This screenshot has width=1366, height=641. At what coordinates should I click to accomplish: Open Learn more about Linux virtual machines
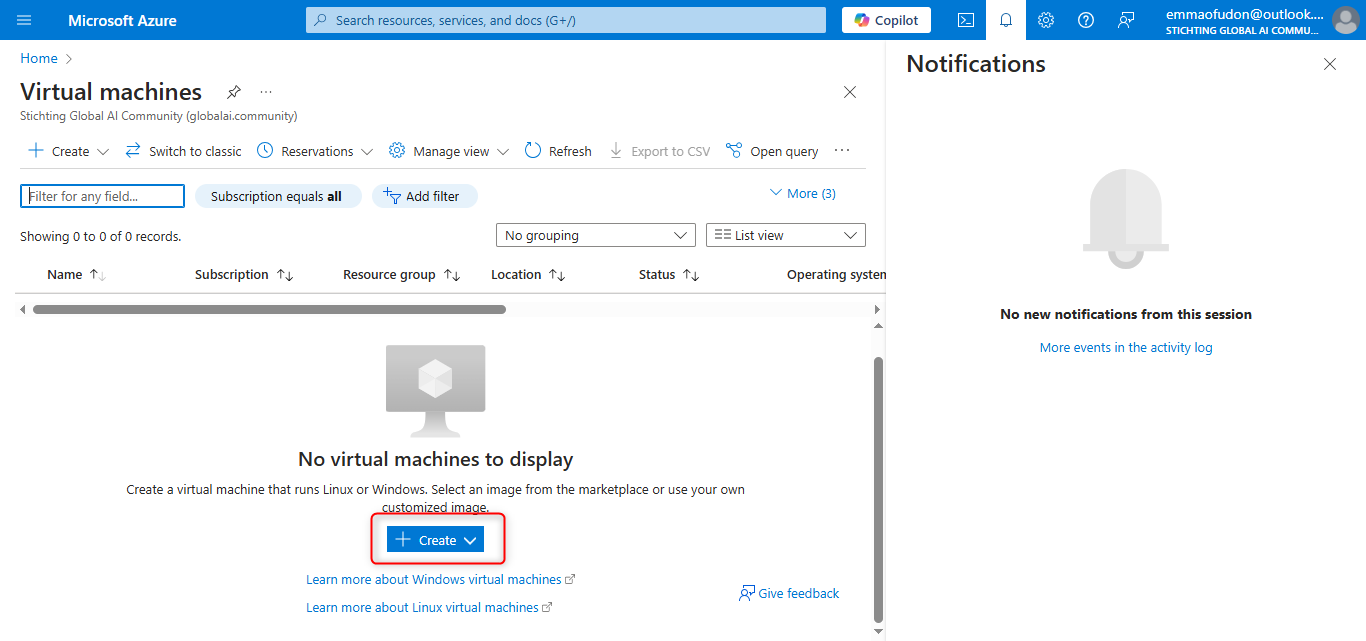(x=429, y=608)
